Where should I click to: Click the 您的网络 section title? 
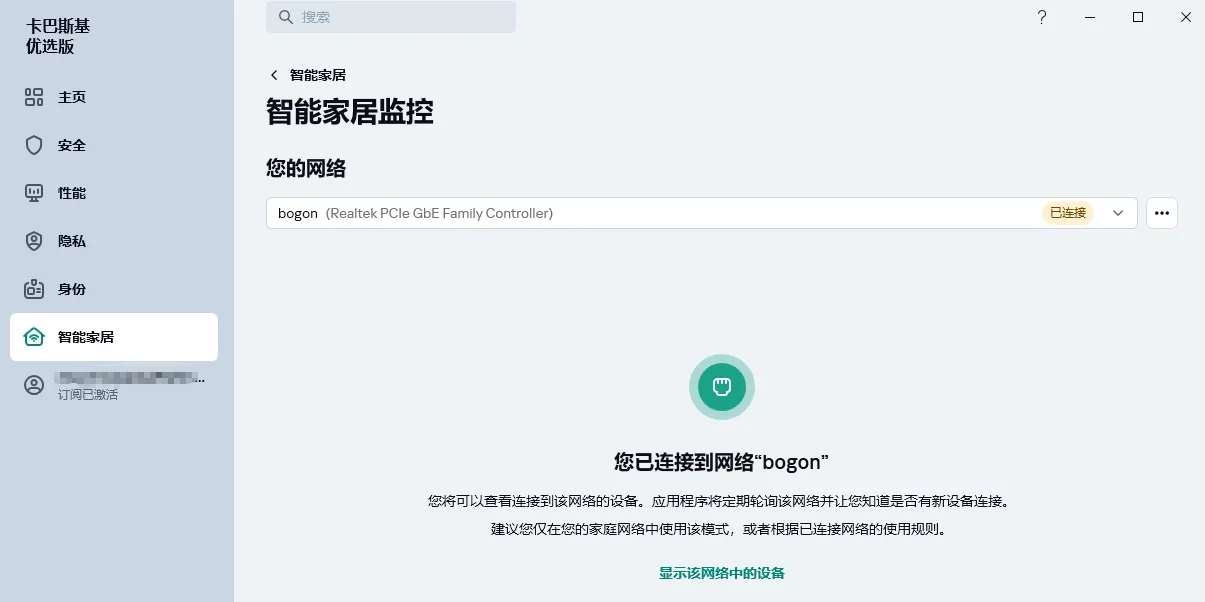(x=306, y=168)
